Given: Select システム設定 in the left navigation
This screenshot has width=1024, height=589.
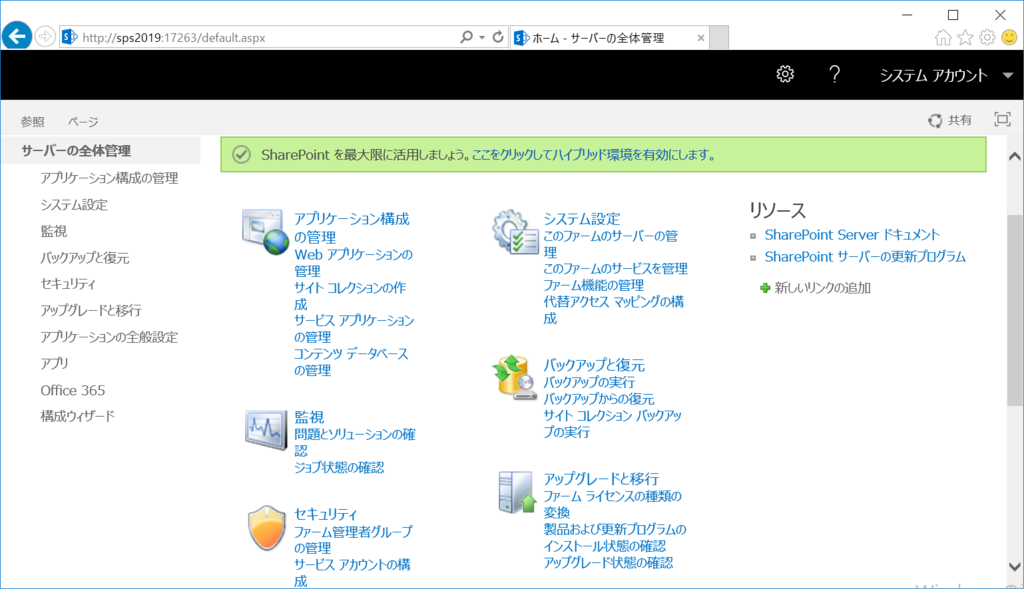Looking at the screenshot, I should click(x=74, y=204).
